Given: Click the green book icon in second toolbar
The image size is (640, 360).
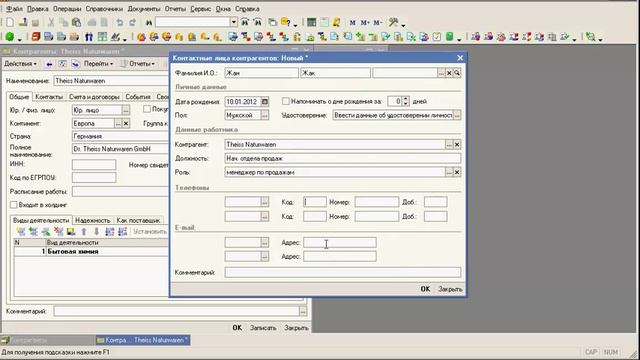Looking at the screenshot, I should pyautogui.click(x=449, y=37).
